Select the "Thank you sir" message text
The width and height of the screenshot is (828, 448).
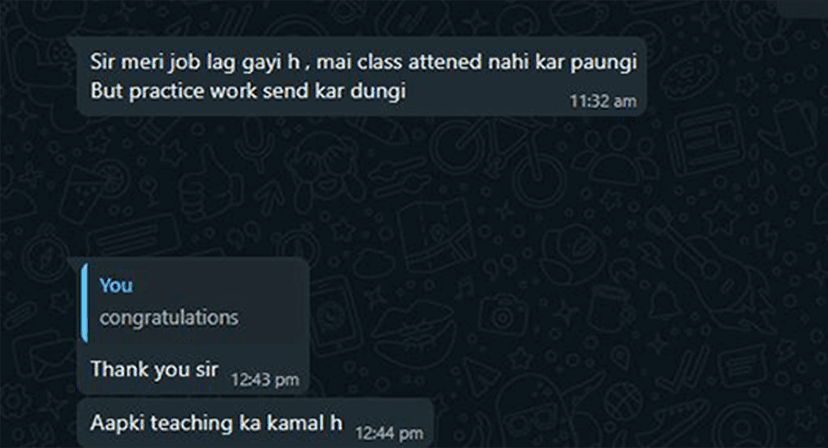[x=154, y=369]
